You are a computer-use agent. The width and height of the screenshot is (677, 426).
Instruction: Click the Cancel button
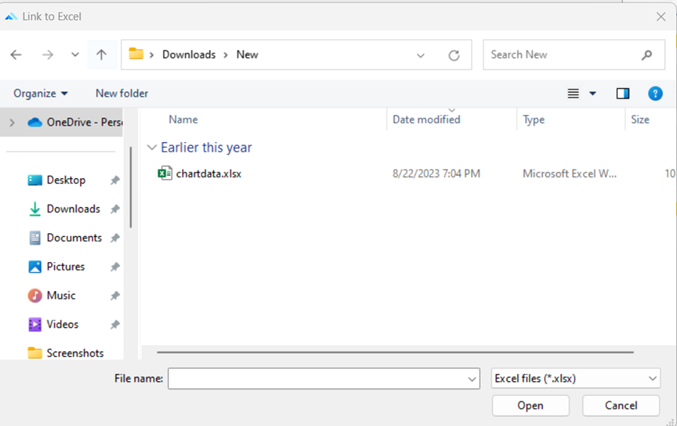pos(621,406)
